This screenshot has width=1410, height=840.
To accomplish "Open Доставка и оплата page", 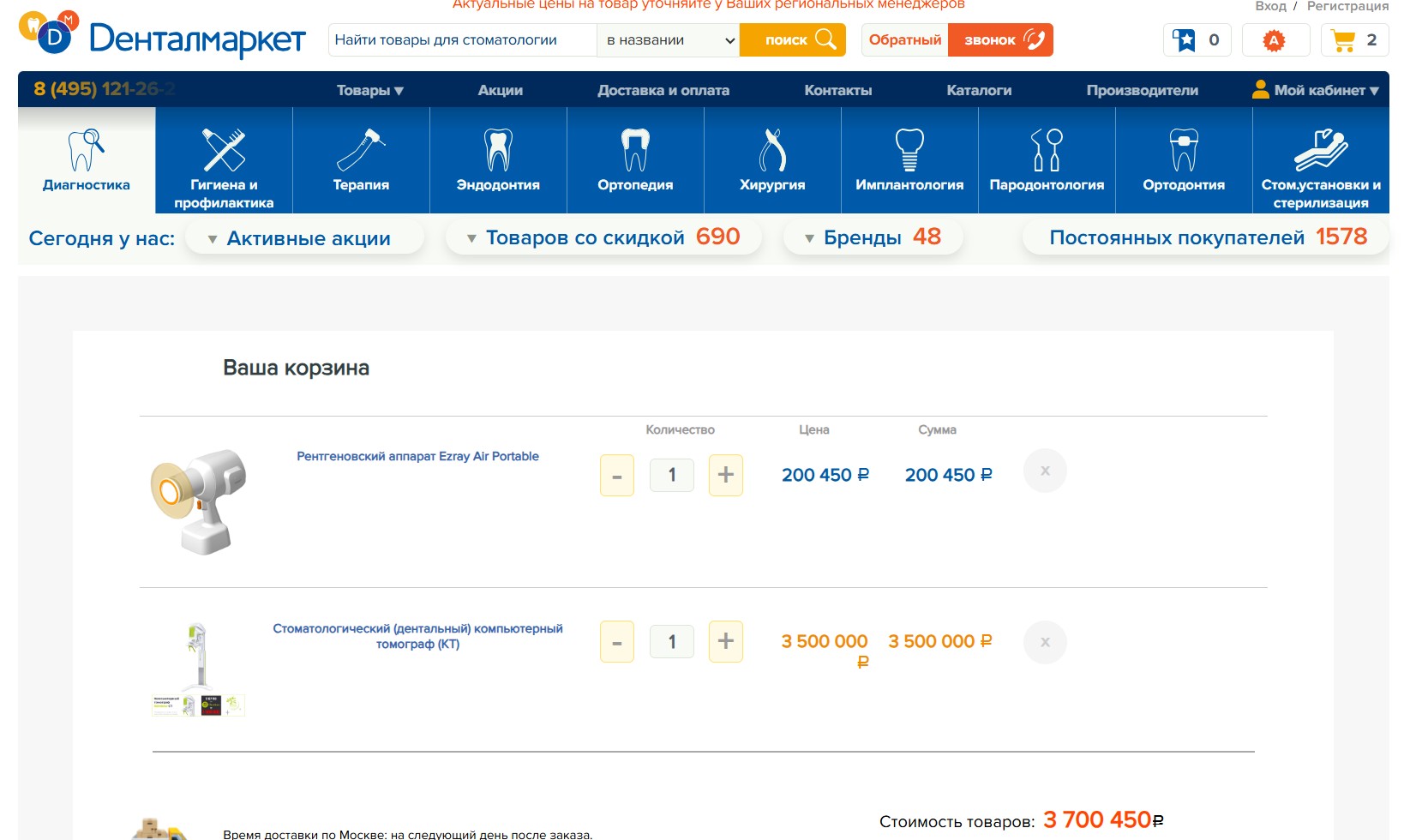I will pyautogui.click(x=663, y=90).
